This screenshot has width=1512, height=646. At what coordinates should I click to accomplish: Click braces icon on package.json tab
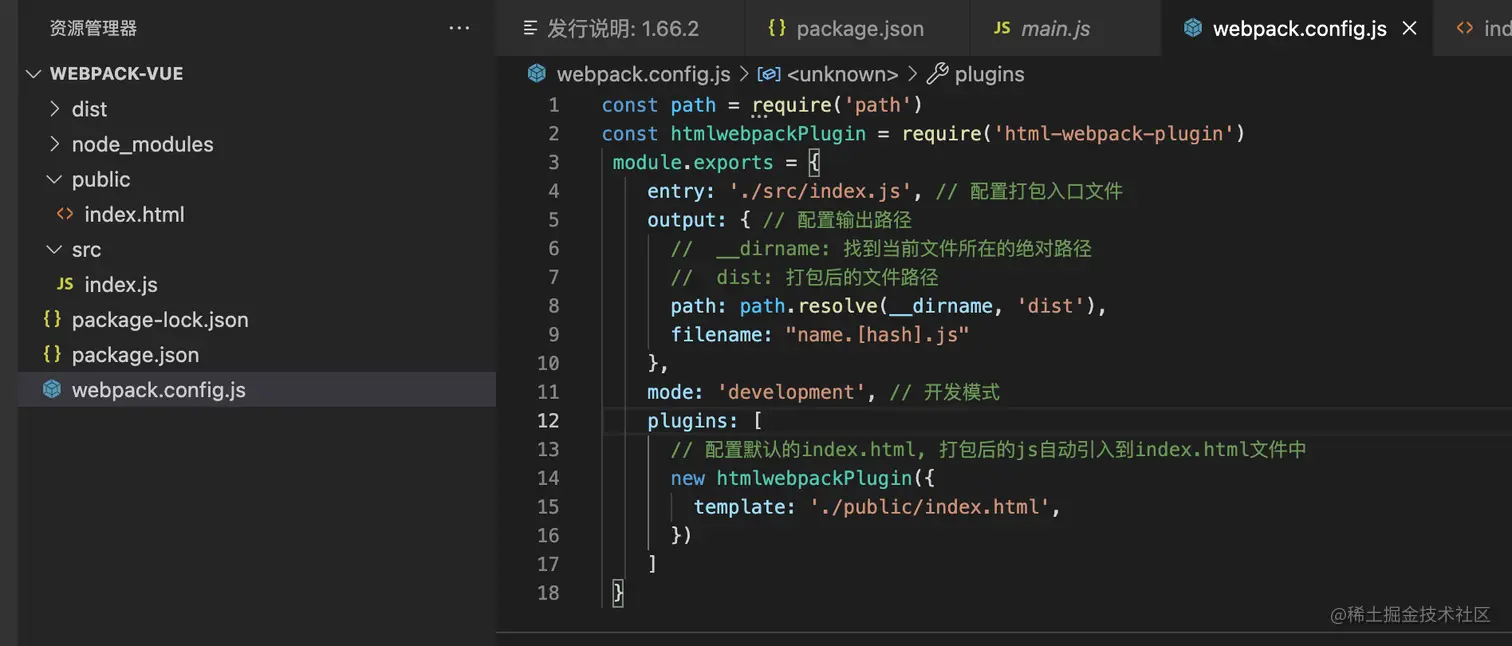pos(777,28)
